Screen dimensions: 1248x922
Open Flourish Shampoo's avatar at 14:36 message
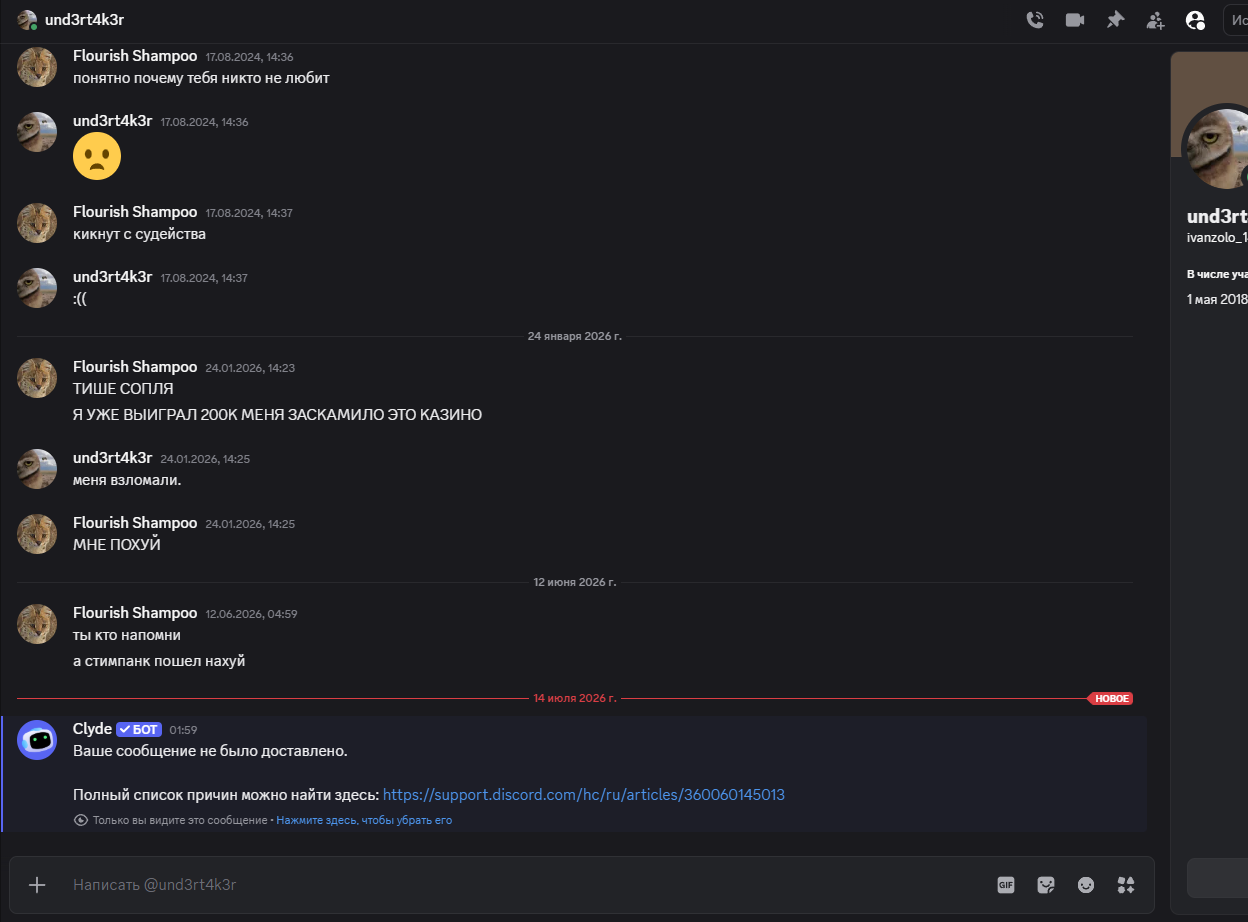(37, 67)
